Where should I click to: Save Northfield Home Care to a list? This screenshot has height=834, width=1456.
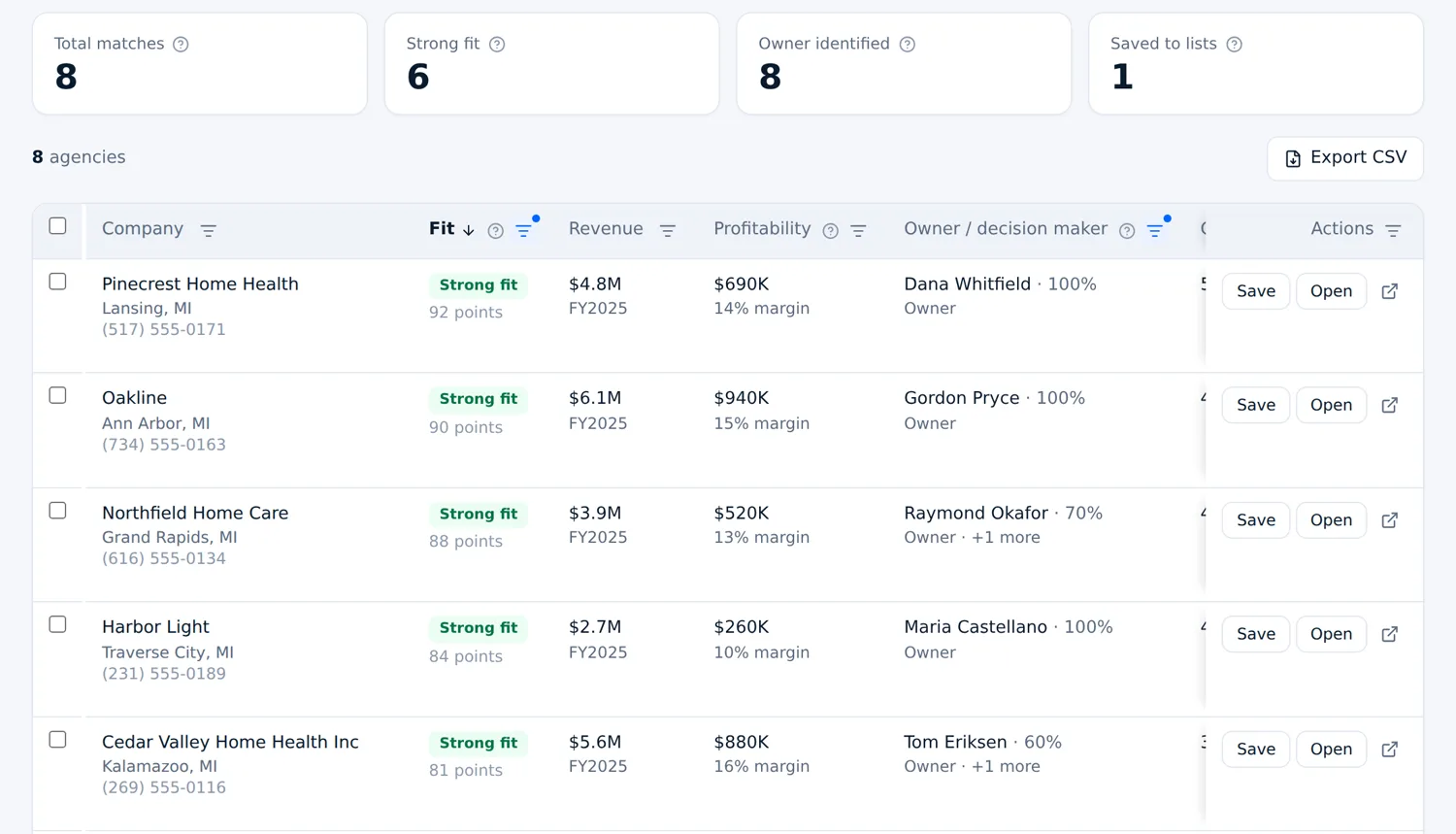click(x=1256, y=520)
